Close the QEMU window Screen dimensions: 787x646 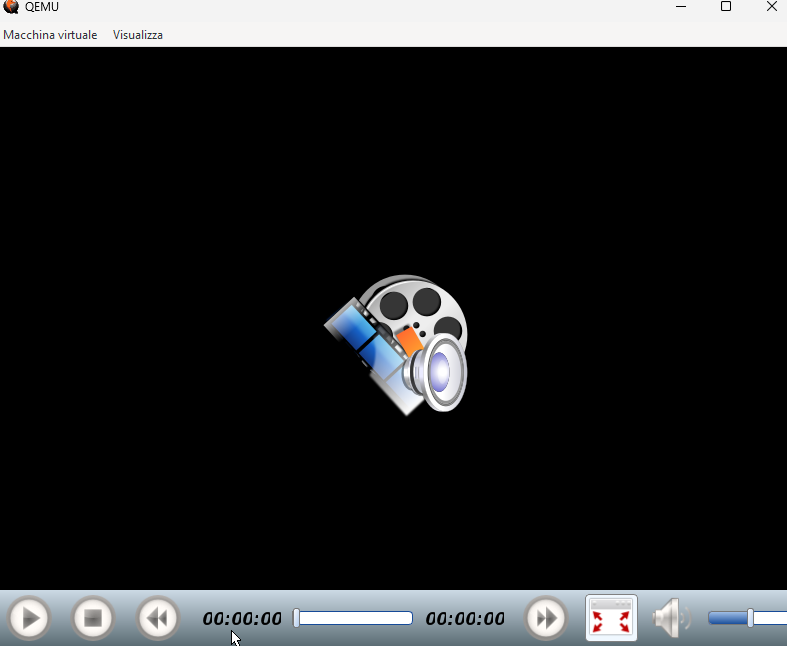click(772, 7)
